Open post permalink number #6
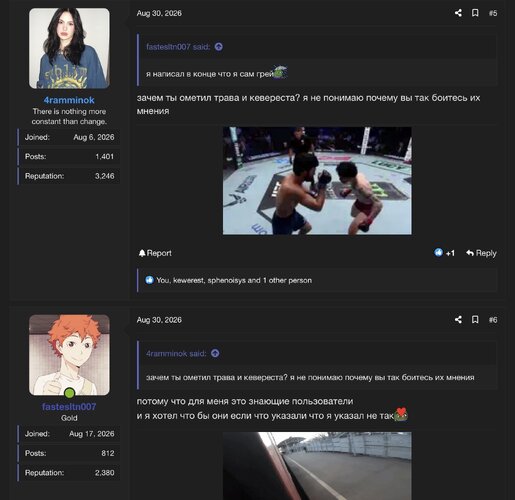 pos(493,320)
